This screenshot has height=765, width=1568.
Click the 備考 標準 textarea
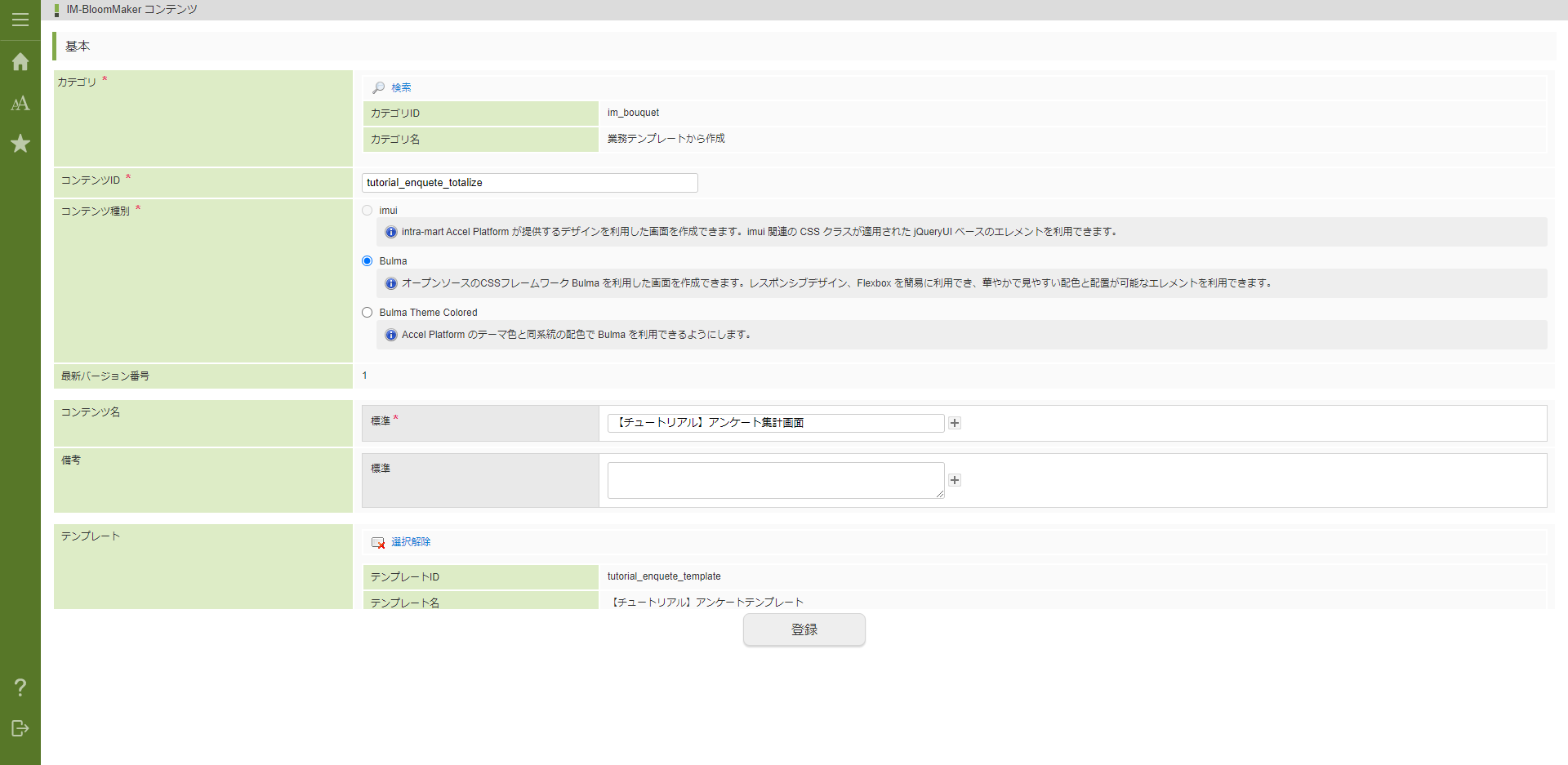pyautogui.click(x=776, y=481)
